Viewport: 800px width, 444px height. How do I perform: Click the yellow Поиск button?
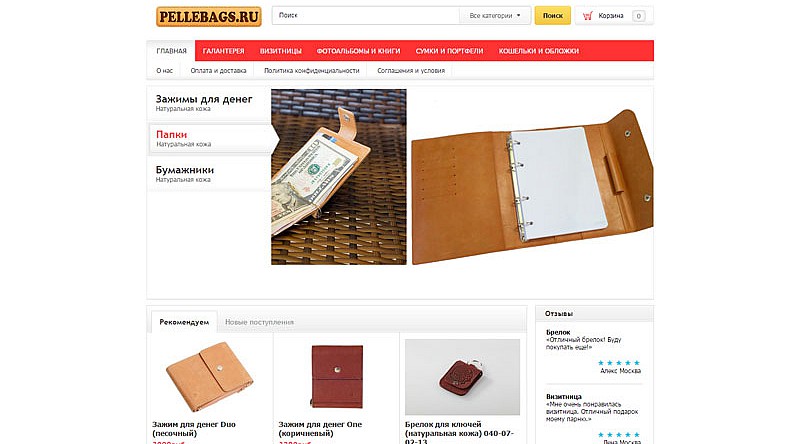click(x=553, y=16)
